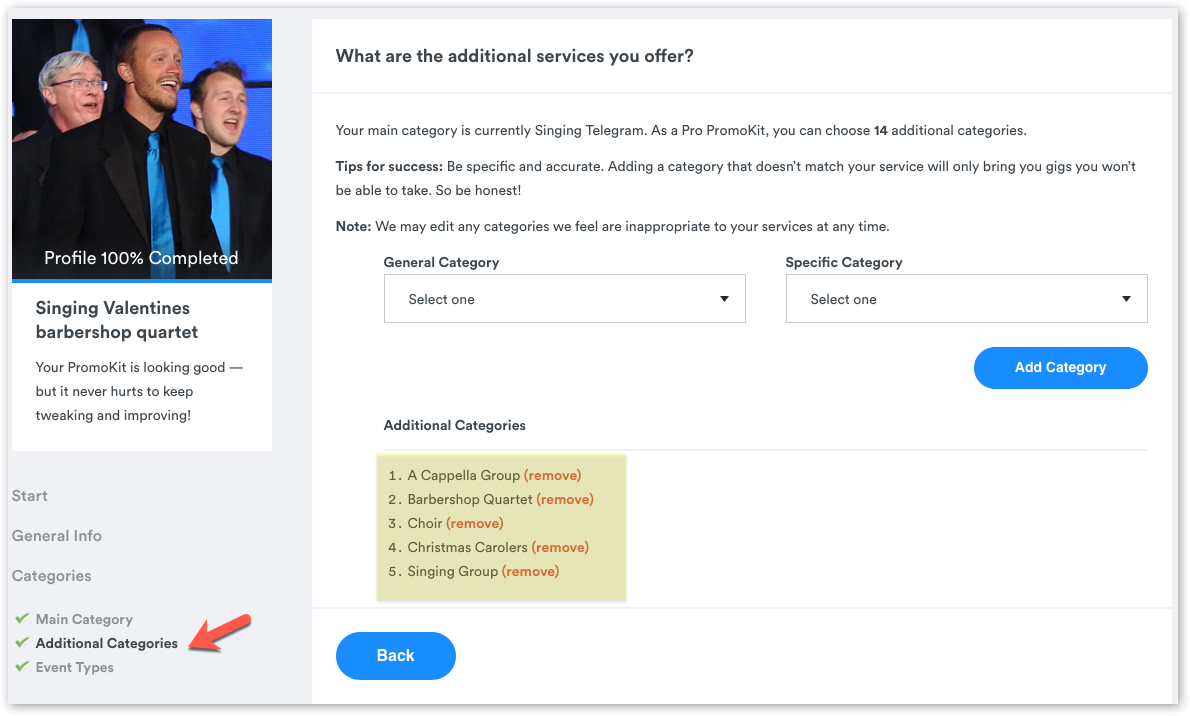Open the Specific Category dropdown
Image resolution: width=1190 pixels, height=716 pixels.
click(966, 299)
